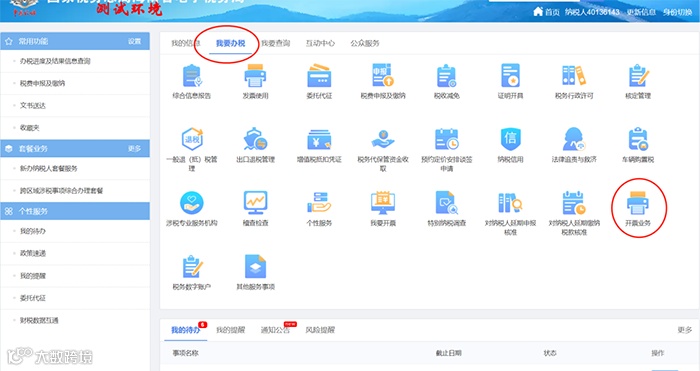Open the 对纳税人延期缴纳税款核准 icon
The width and height of the screenshot is (700, 371).
click(574, 203)
